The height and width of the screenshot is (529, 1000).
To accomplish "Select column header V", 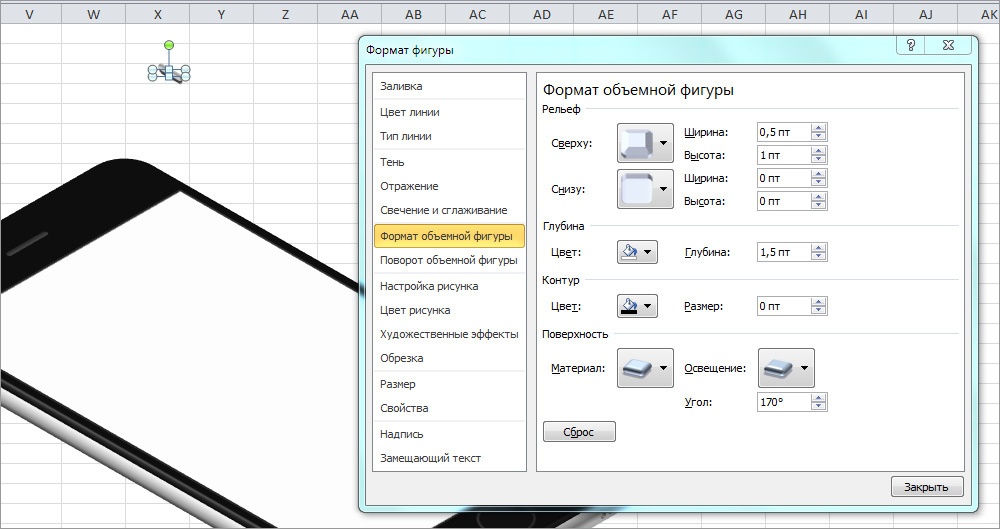I will (x=30, y=14).
